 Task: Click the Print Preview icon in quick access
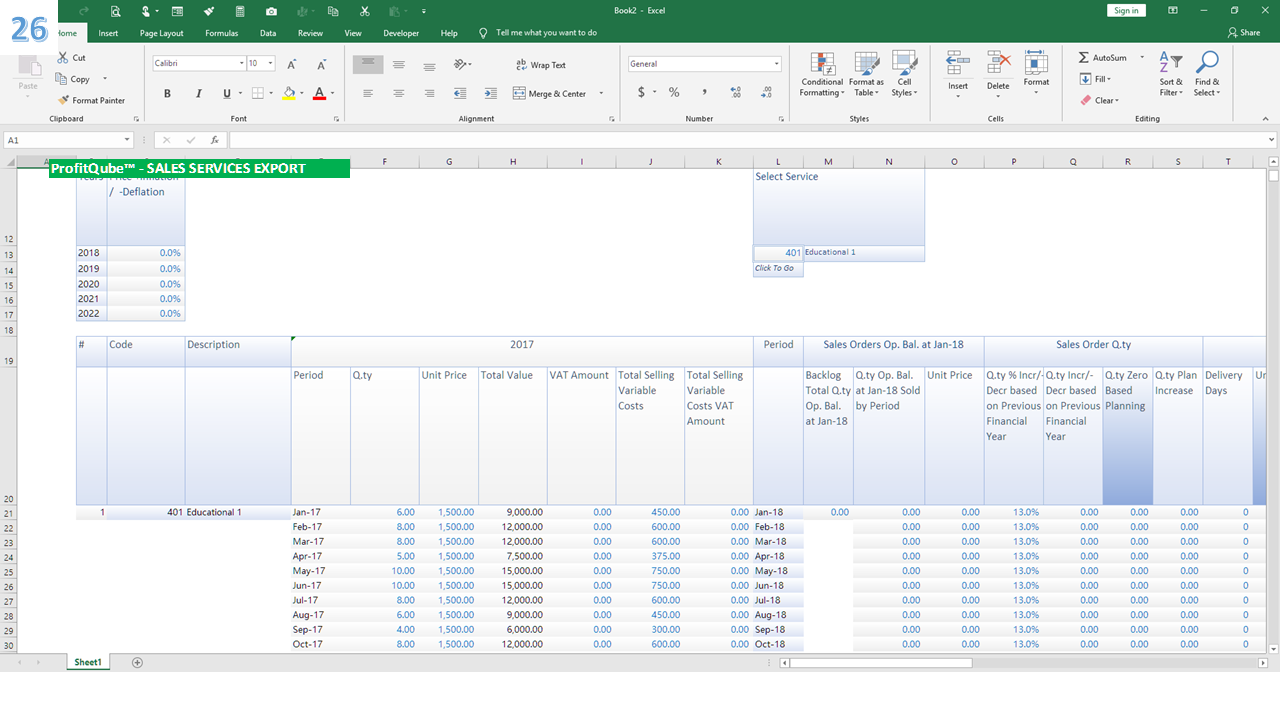(x=116, y=11)
